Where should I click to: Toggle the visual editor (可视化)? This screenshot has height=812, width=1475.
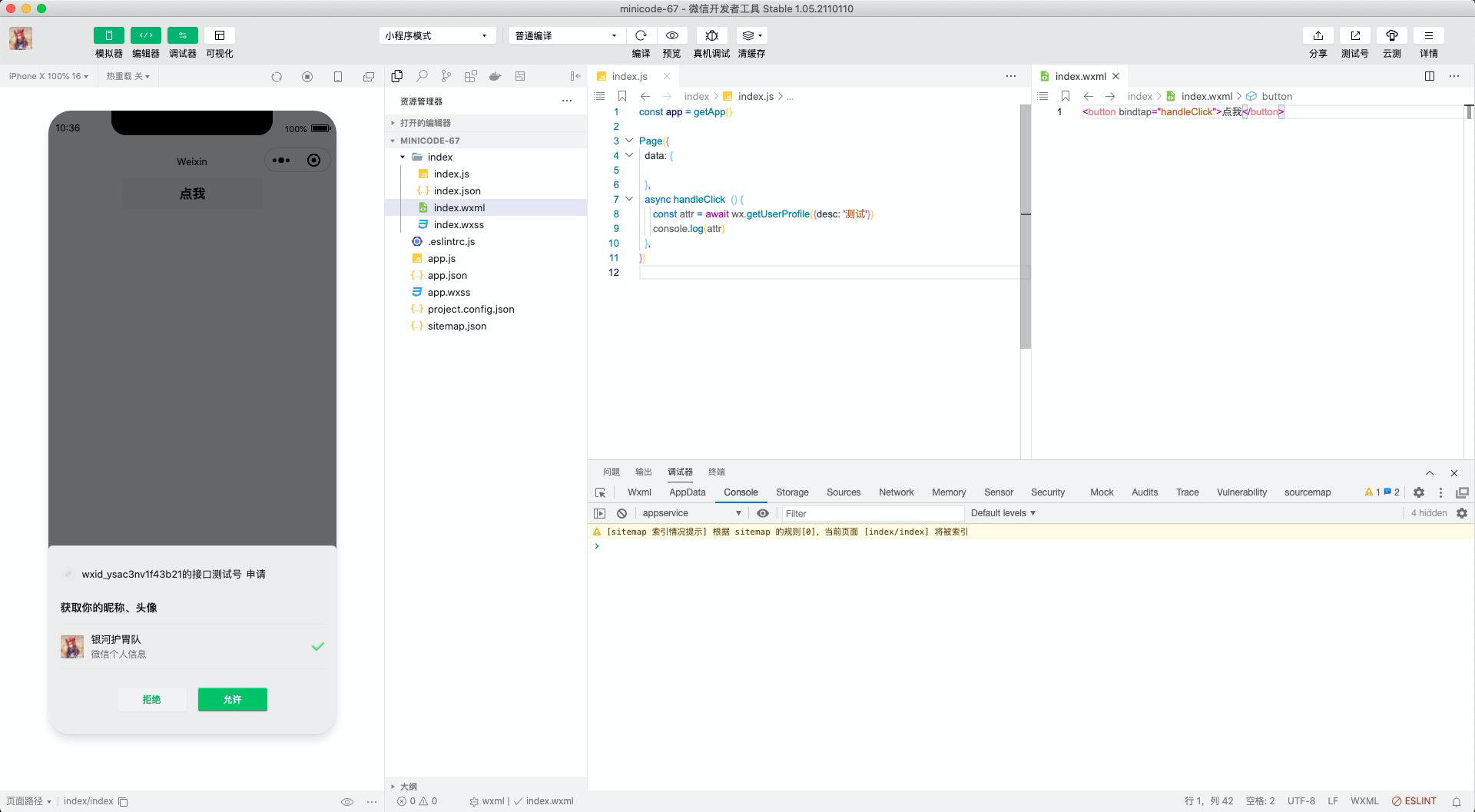(220, 35)
